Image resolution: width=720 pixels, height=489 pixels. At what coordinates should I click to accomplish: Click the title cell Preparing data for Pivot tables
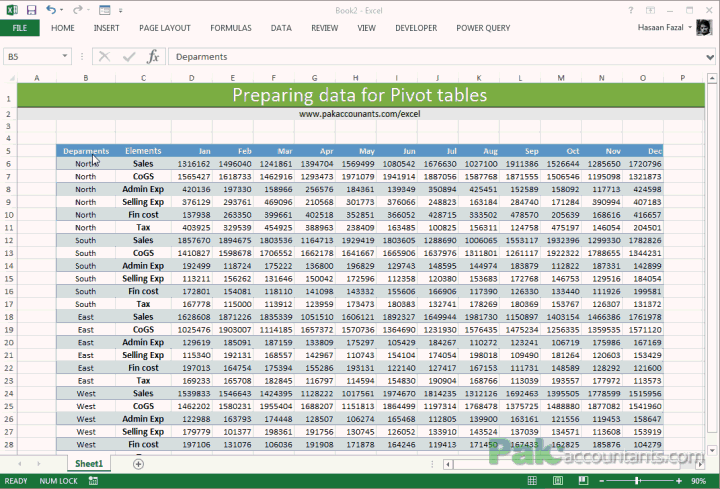(x=360, y=95)
